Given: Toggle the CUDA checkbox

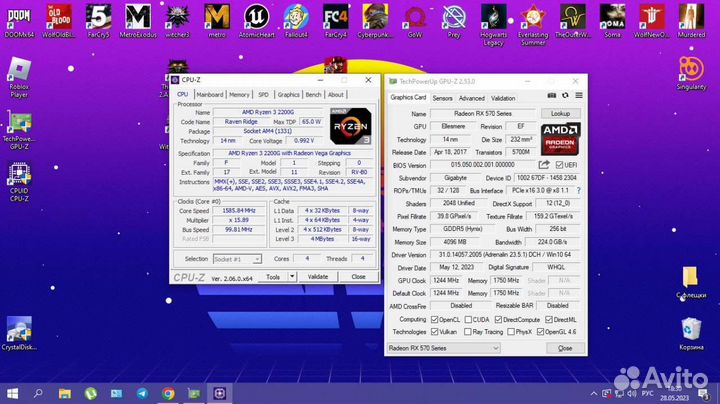Looking at the screenshot, I should (x=468, y=320).
